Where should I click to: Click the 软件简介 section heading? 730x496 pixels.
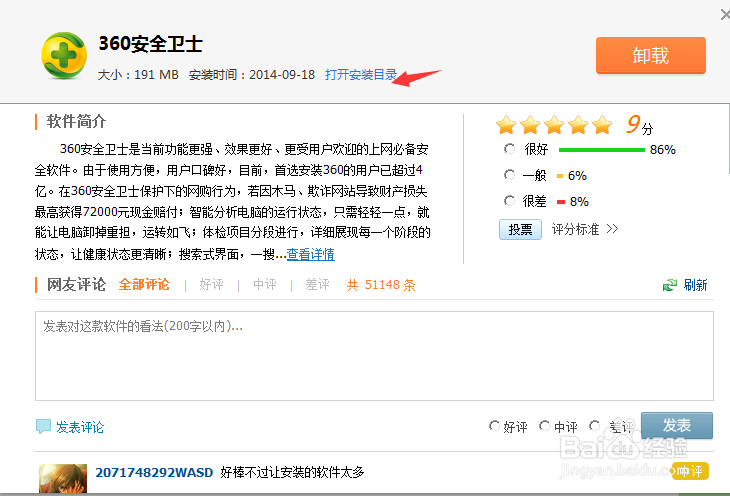(x=76, y=121)
